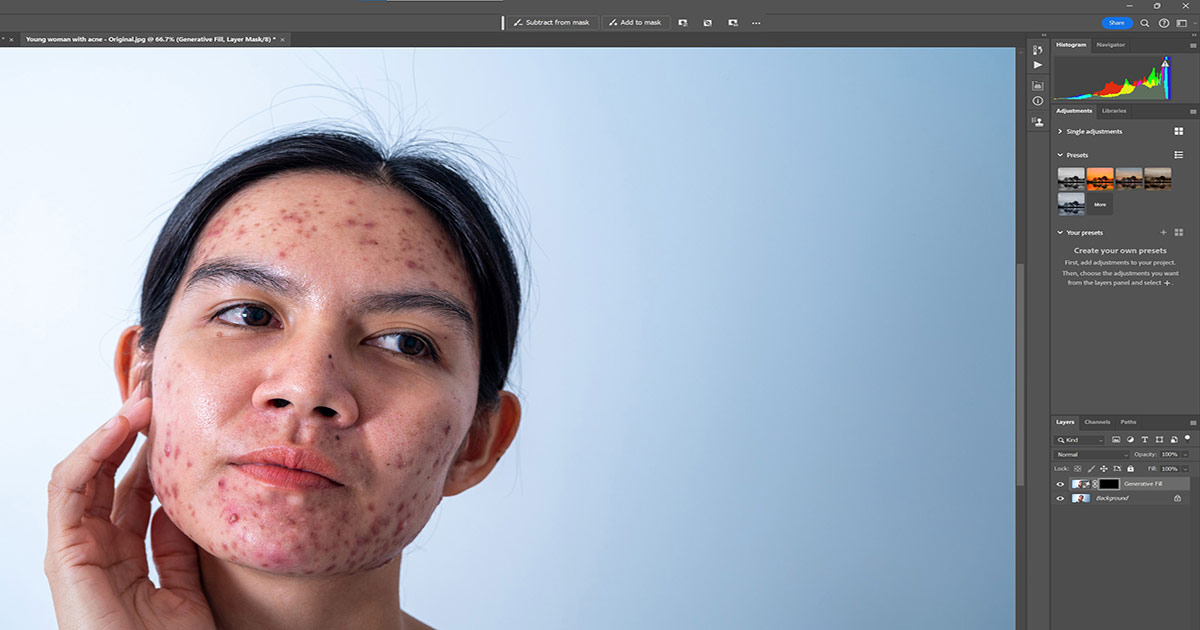Open Photoshop search with the magnifier icon

coord(1145,23)
